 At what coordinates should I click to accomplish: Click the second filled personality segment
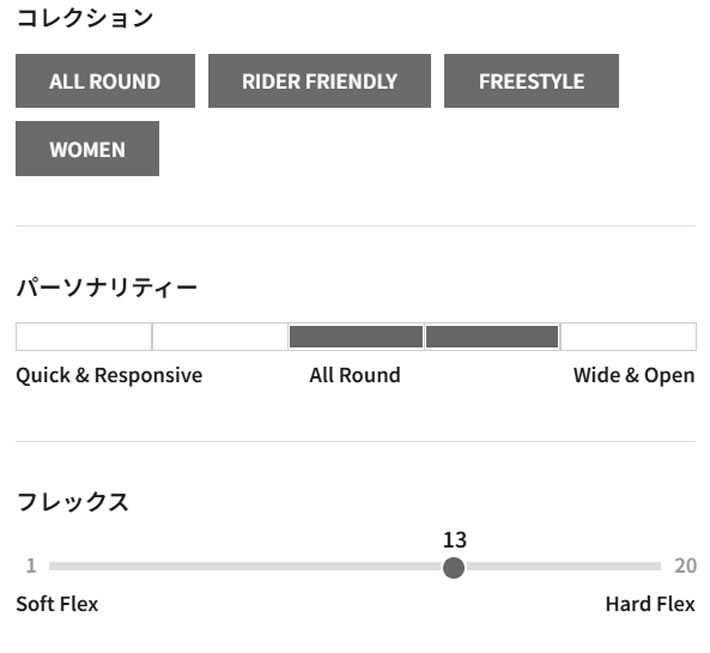pos(492,337)
